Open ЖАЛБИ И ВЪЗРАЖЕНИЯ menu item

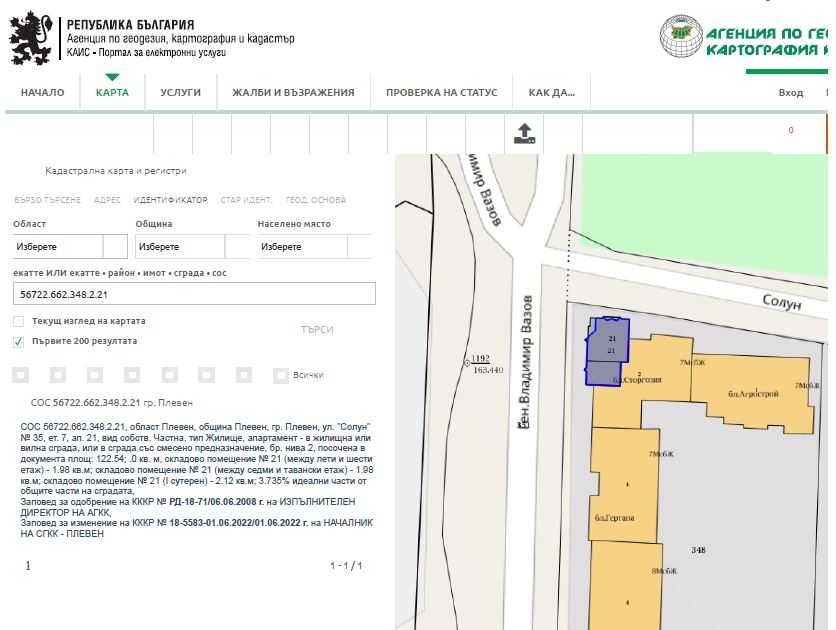tap(293, 93)
